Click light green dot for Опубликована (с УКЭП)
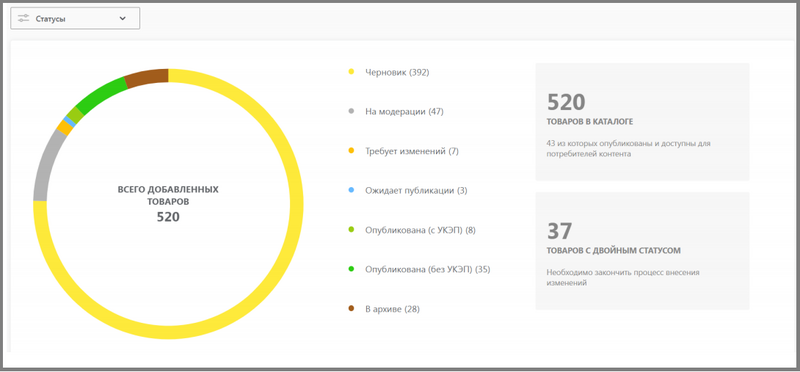 coord(351,230)
